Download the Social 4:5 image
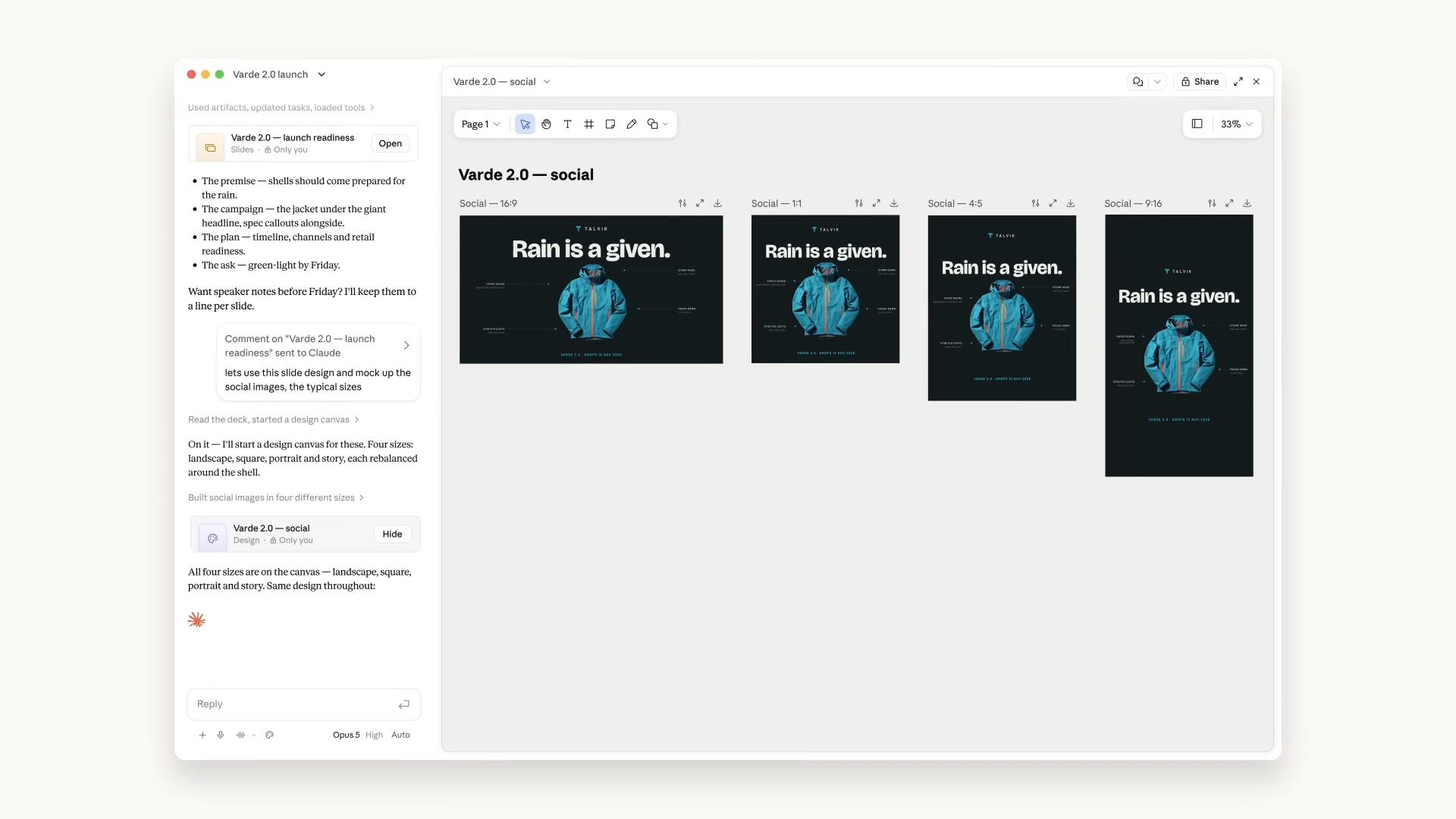 tap(1071, 203)
